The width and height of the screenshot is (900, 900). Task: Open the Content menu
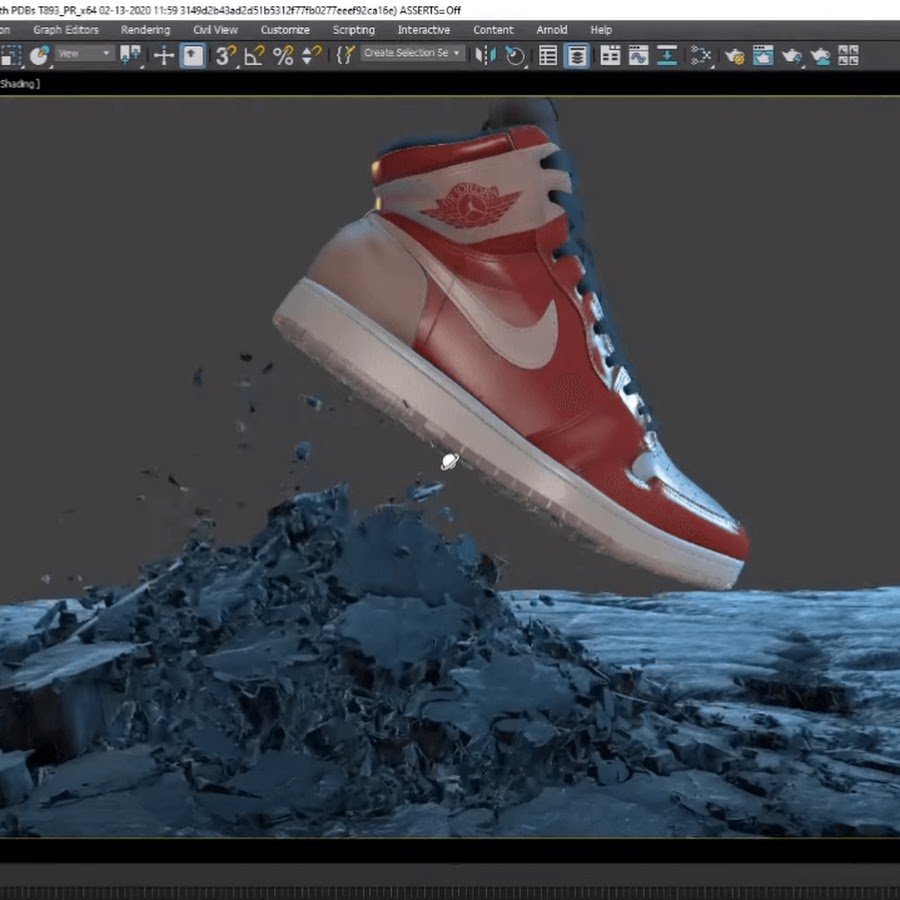(x=493, y=30)
